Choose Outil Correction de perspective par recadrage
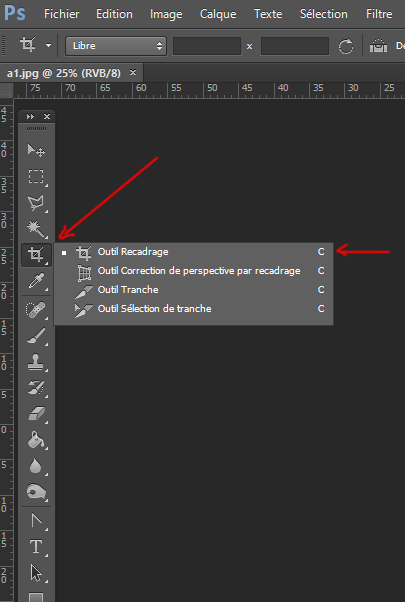This screenshot has width=405, height=602. click(x=193, y=271)
